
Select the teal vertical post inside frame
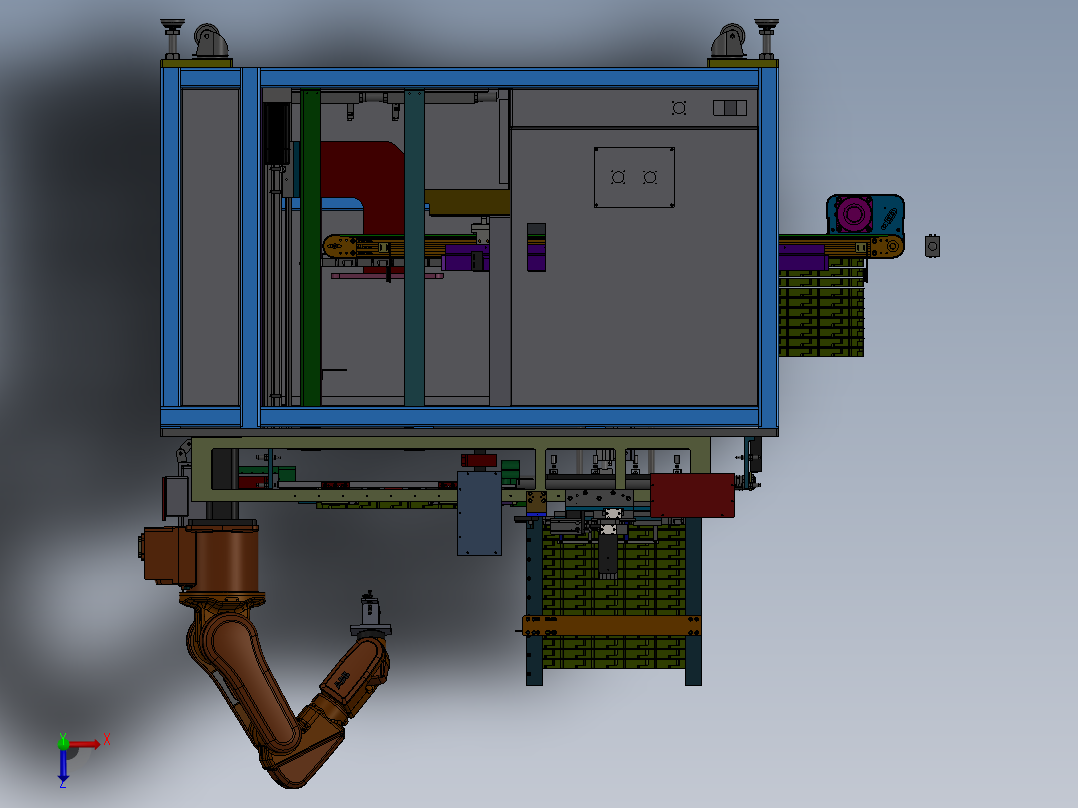(414, 248)
